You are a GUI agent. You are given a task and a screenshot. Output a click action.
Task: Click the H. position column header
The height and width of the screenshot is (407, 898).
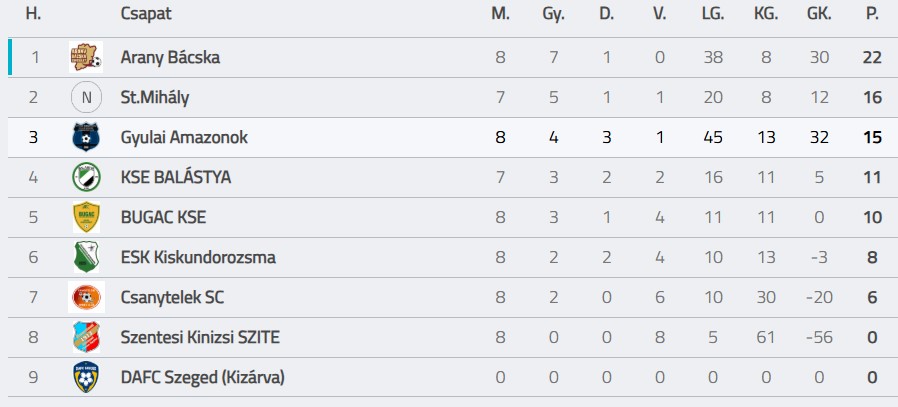[x=33, y=13]
